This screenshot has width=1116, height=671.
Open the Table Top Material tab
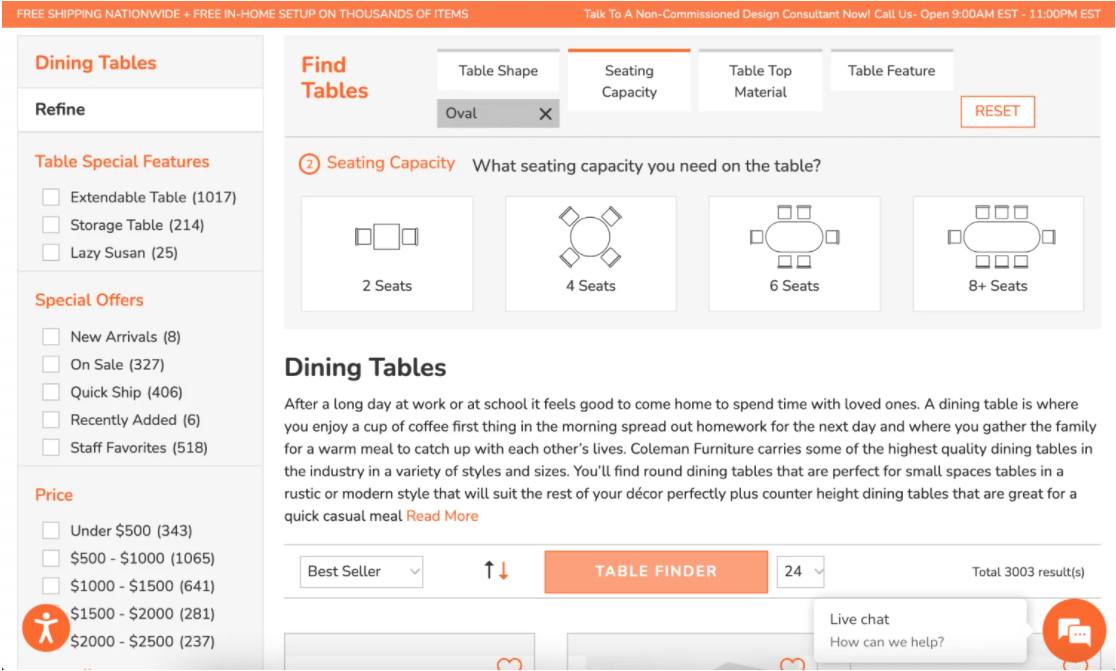pos(760,81)
